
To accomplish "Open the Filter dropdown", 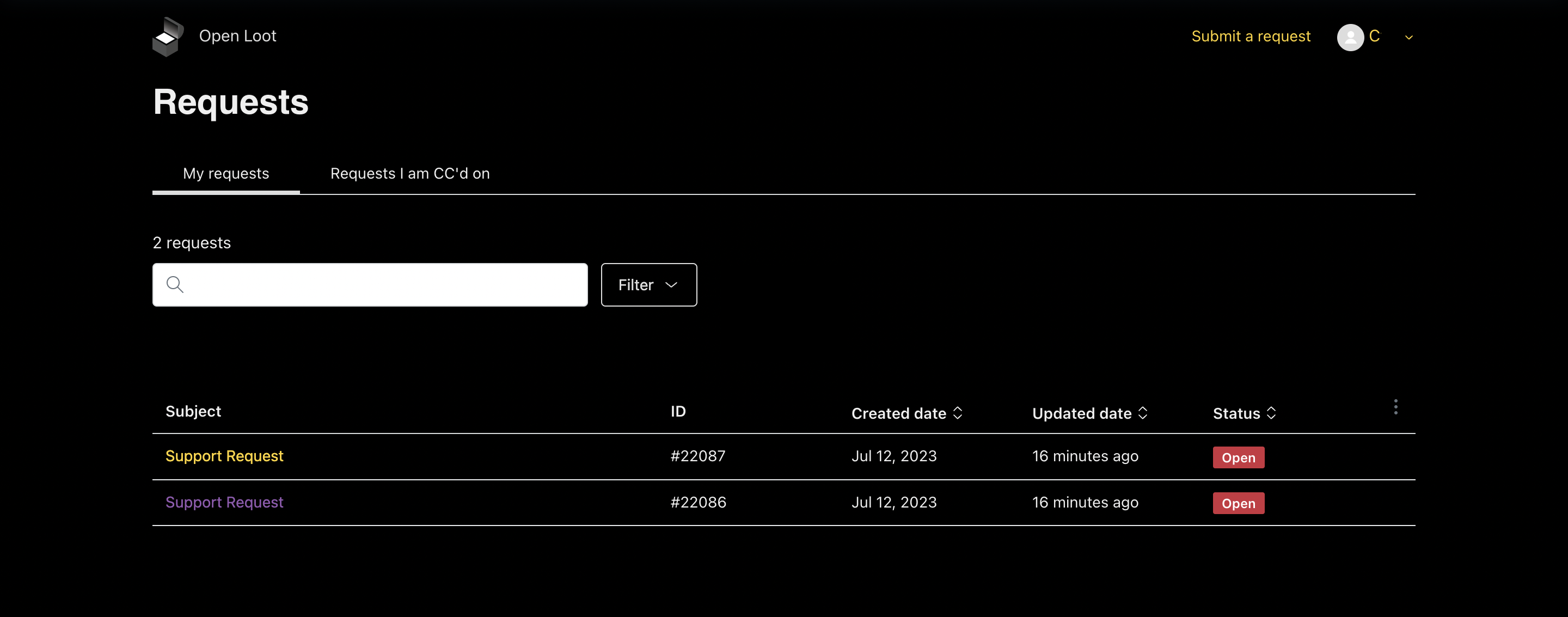I will click(x=649, y=284).
